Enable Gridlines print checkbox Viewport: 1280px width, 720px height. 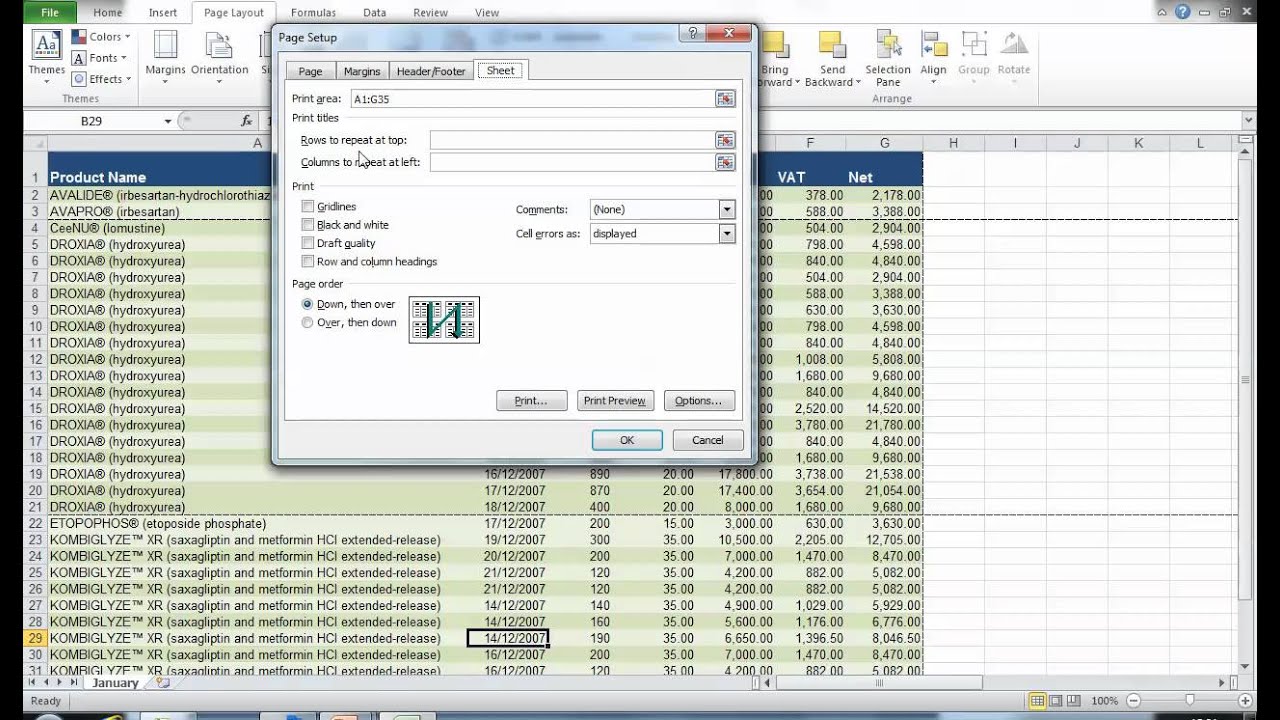(308, 206)
